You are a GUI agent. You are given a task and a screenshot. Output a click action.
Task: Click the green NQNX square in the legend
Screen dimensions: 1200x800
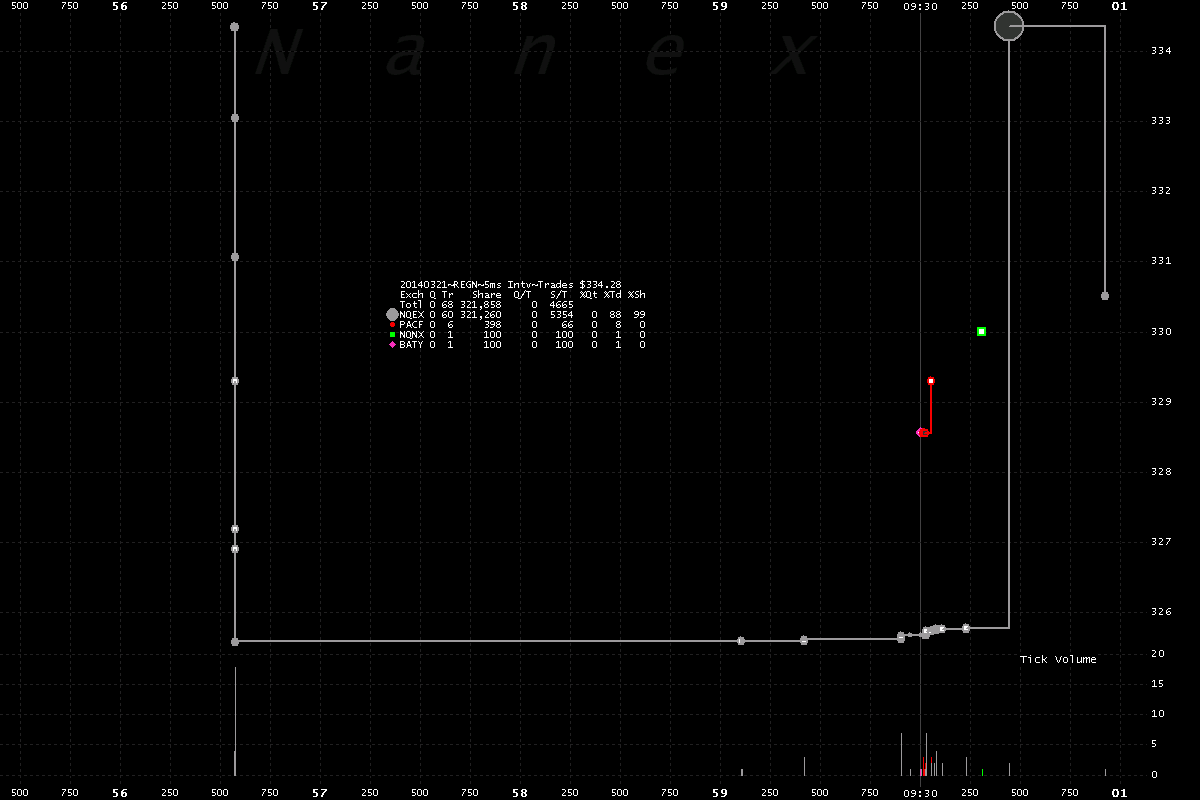pos(392,335)
